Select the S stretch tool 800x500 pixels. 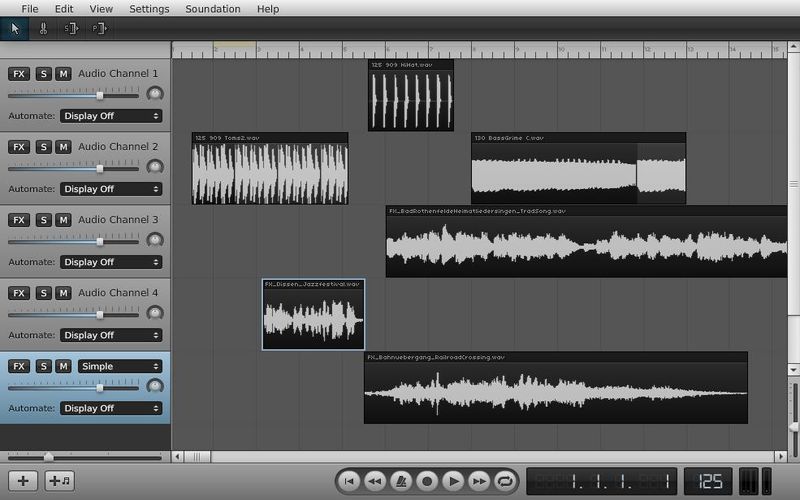click(x=71, y=29)
